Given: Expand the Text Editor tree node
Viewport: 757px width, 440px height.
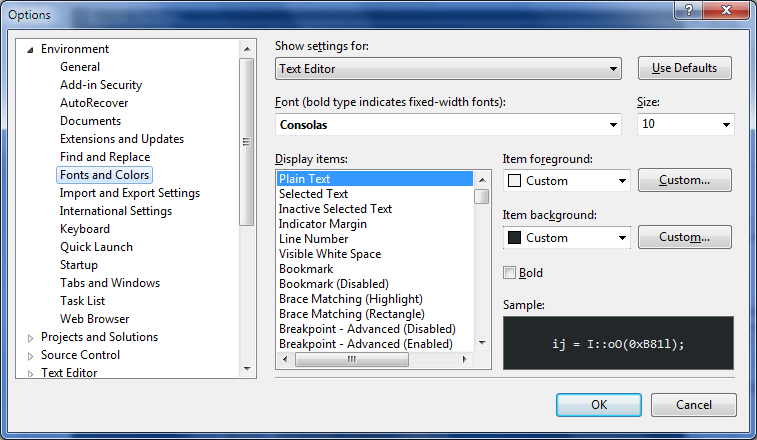Looking at the screenshot, I should point(30,374).
